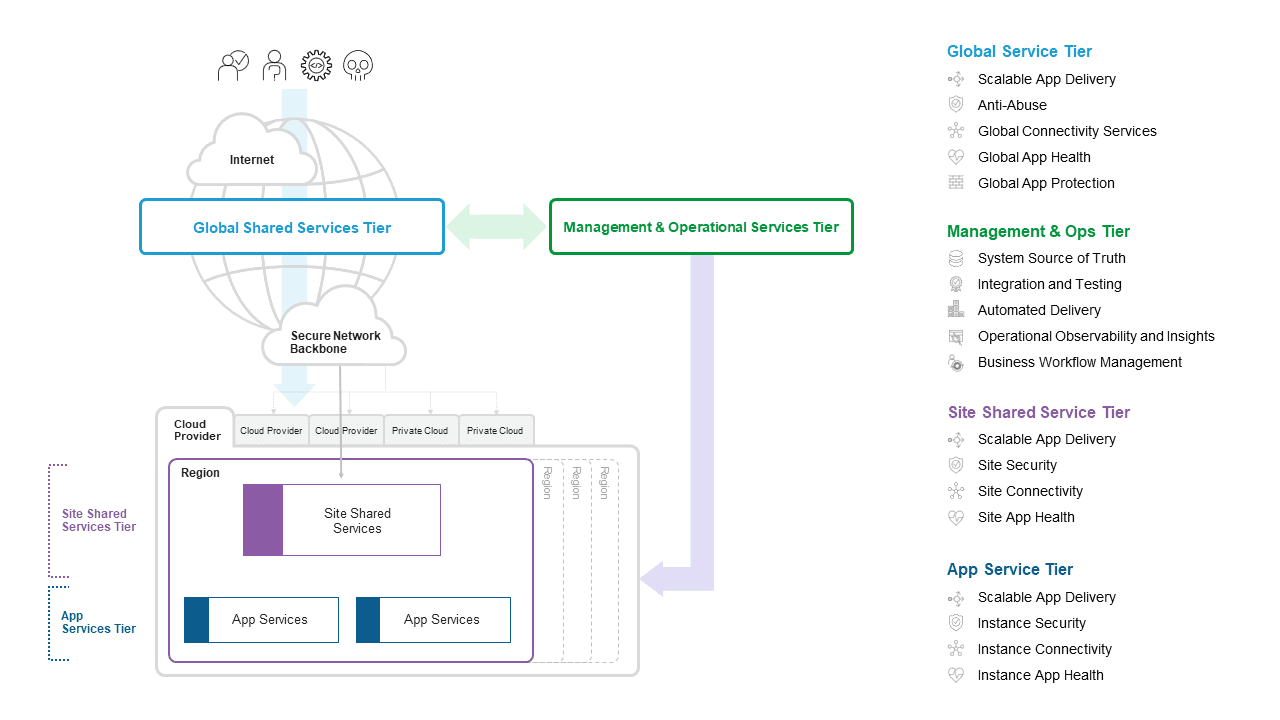Screen dimensions: 1280x720
Task: Select the Global App Protection firewall icon
Action: point(956,183)
